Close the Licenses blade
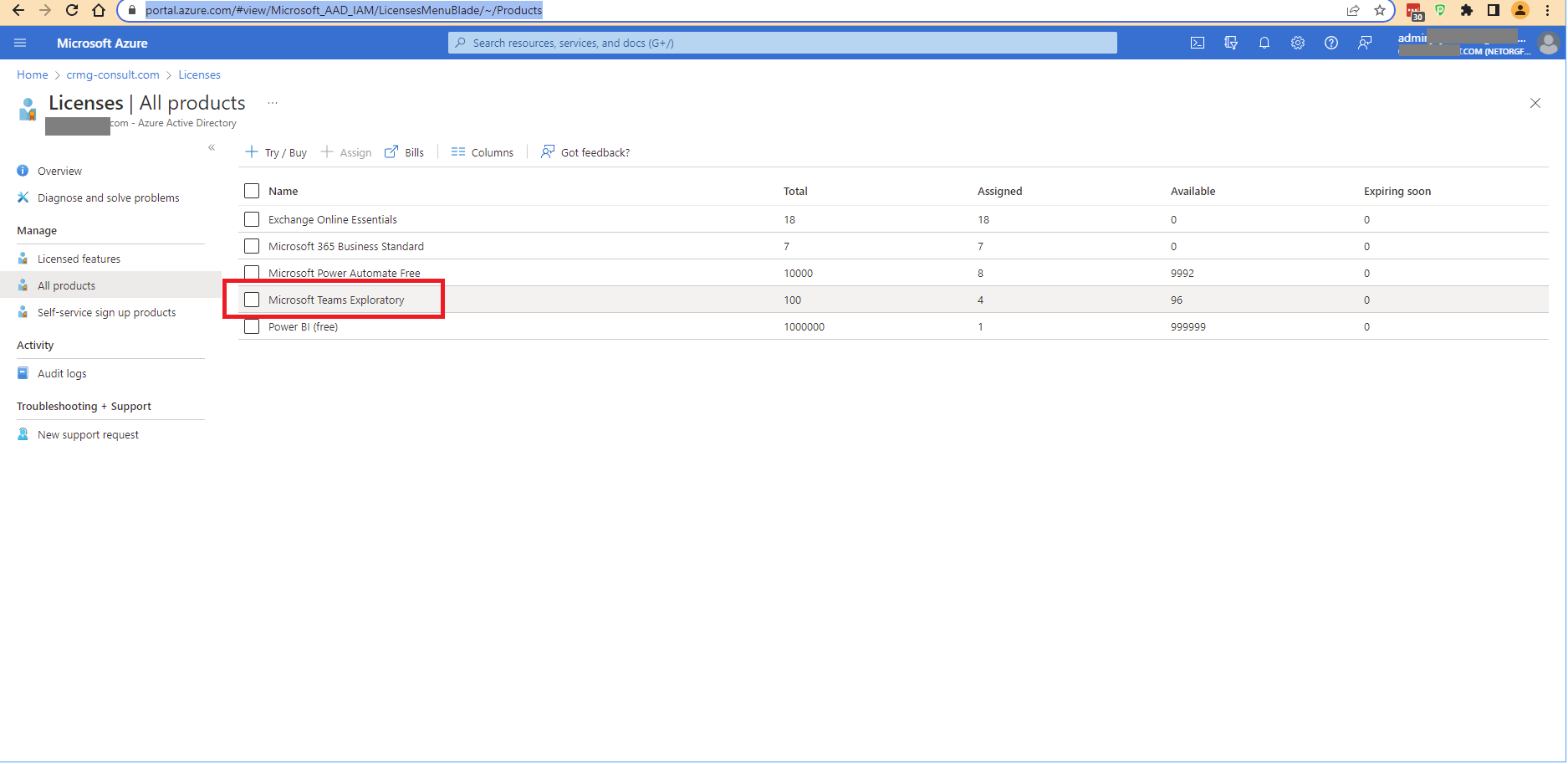 tap(1535, 103)
